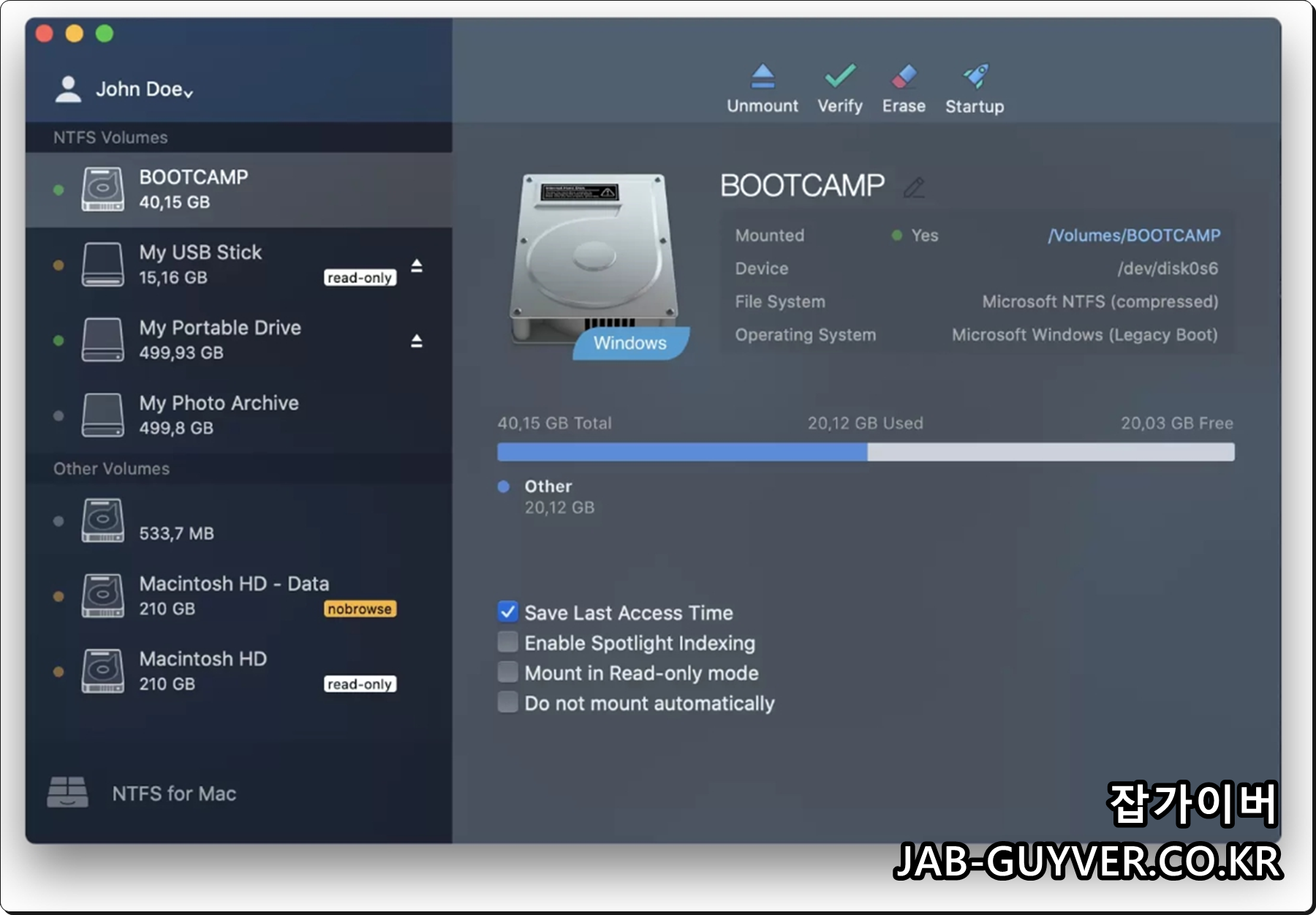Select My Portable Drive volume name
This screenshot has width=1316, height=915.
pyautogui.click(x=220, y=328)
